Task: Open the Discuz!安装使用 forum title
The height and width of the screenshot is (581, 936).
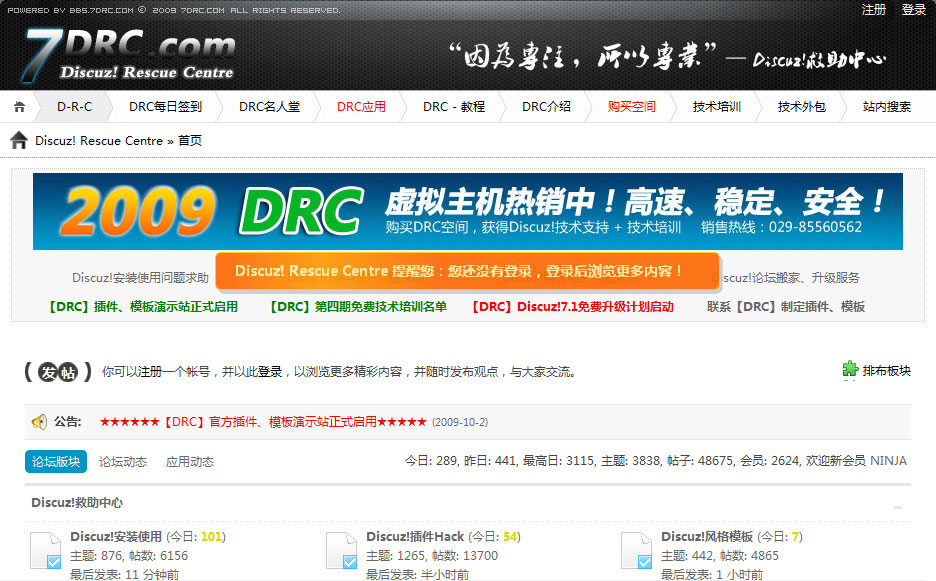Action: point(116,537)
